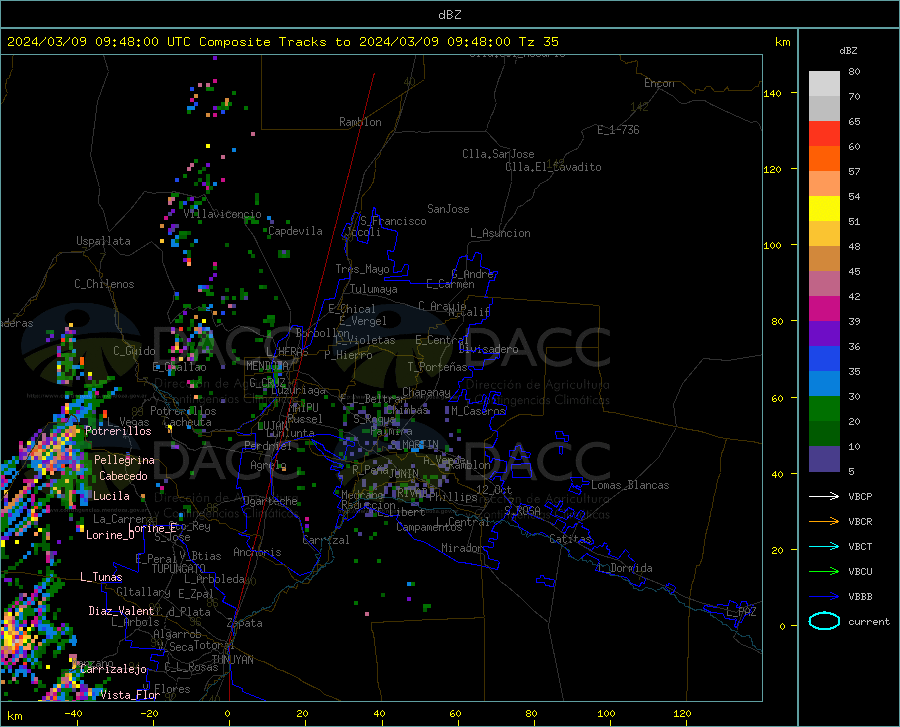Click the C_Chilenos label

click(x=104, y=284)
